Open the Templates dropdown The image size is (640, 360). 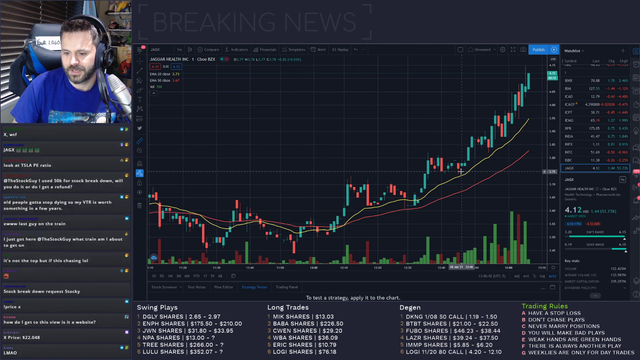pos(293,50)
